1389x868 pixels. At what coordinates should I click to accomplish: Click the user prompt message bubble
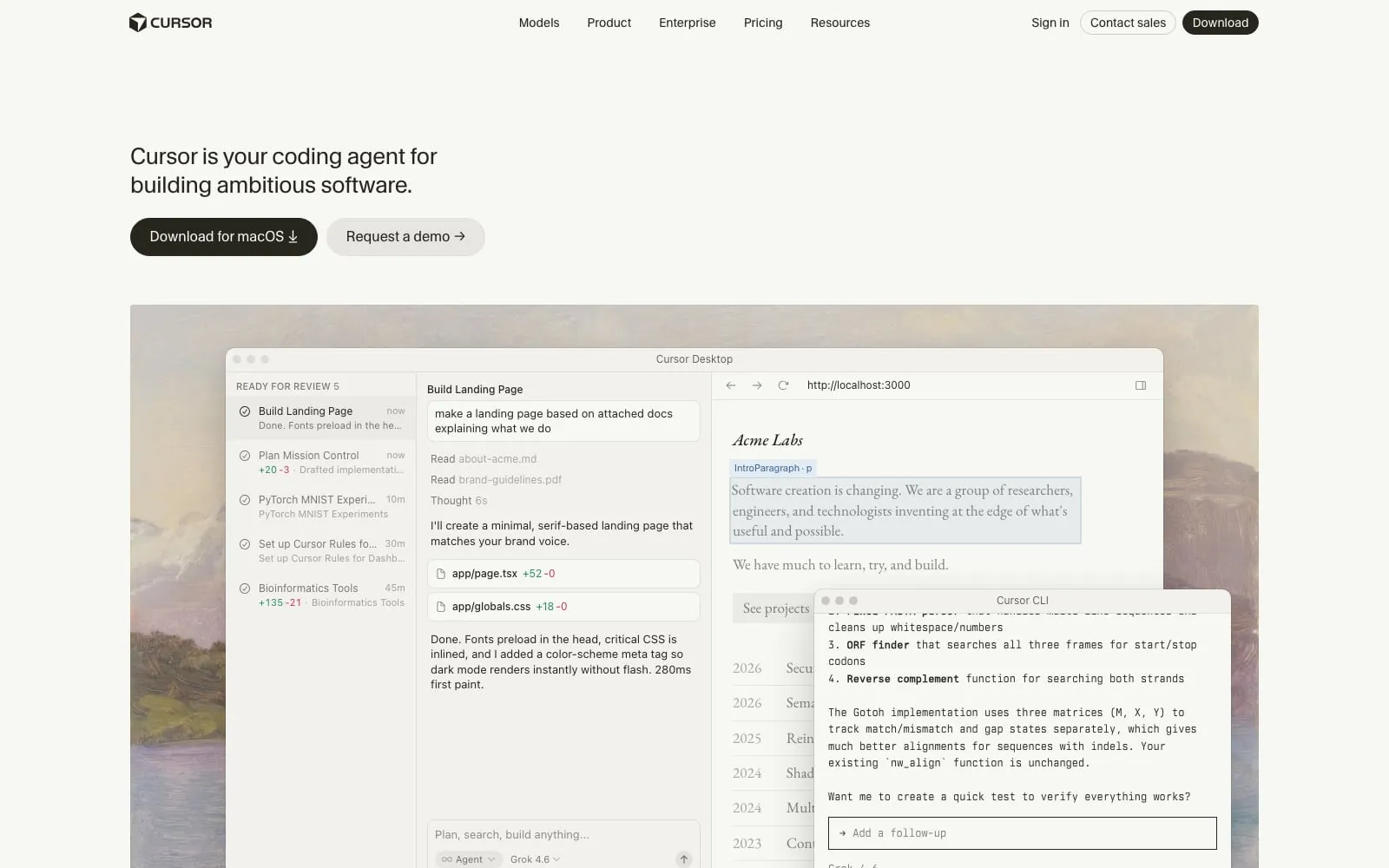tap(563, 421)
